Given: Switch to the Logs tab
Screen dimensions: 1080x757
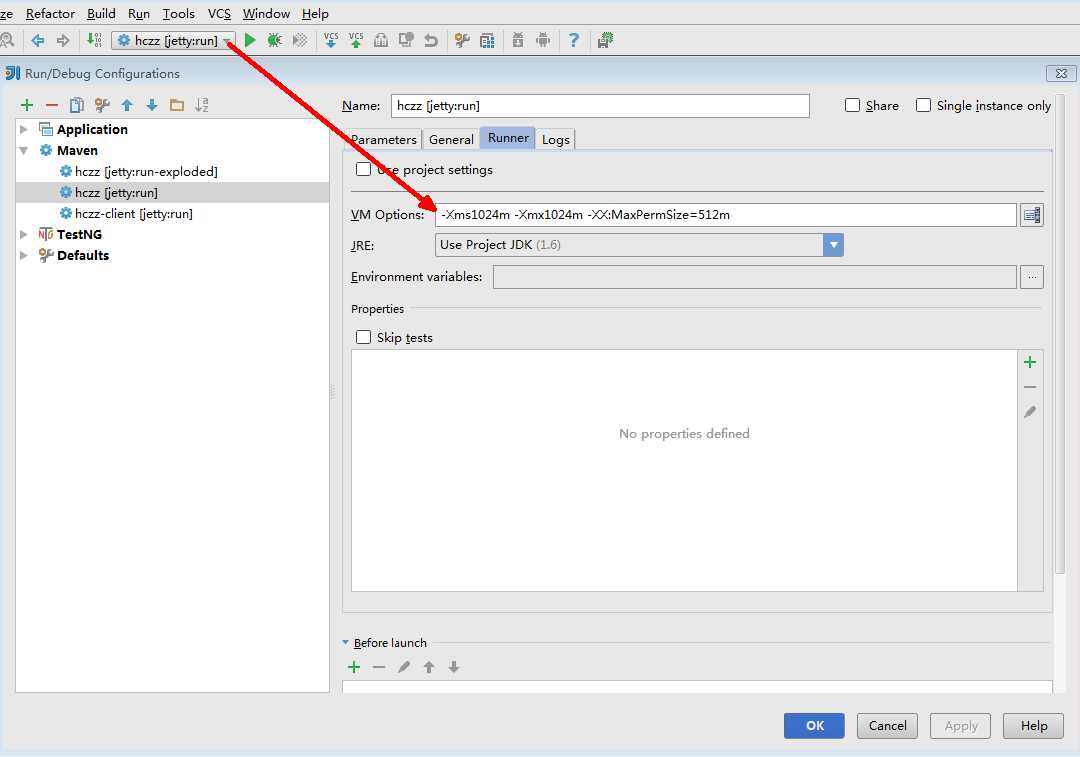Looking at the screenshot, I should 555,139.
